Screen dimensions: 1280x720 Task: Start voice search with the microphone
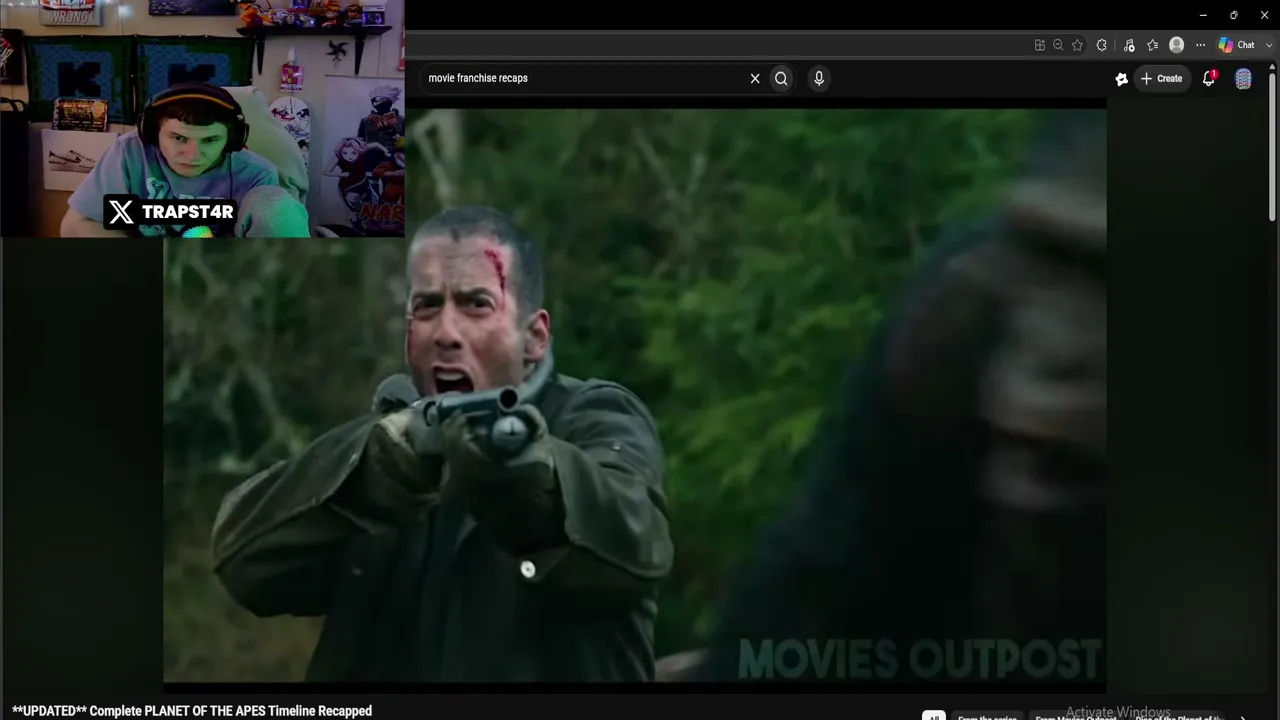pyautogui.click(x=819, y=78)
